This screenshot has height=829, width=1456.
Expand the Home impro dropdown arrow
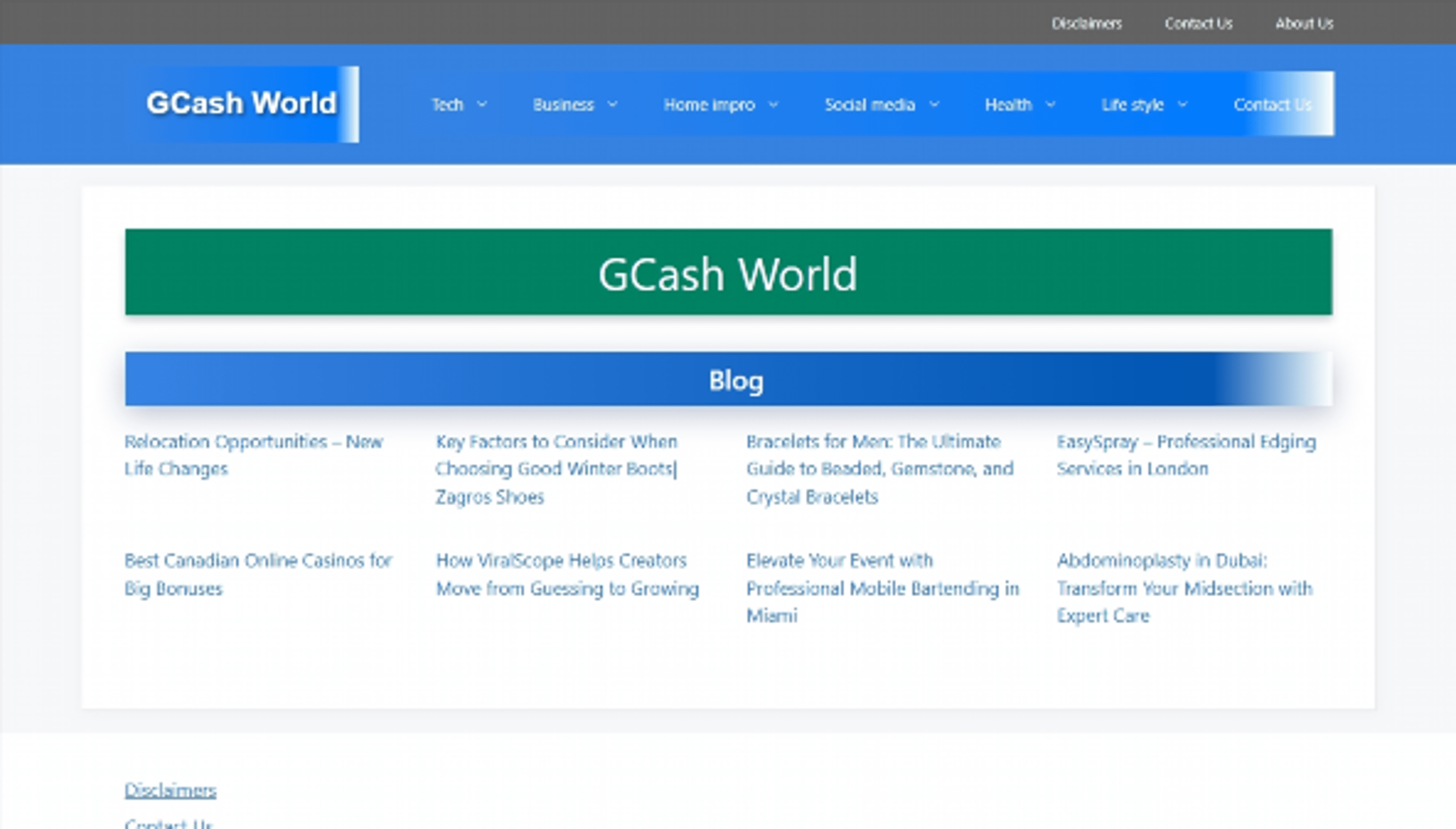774,105
